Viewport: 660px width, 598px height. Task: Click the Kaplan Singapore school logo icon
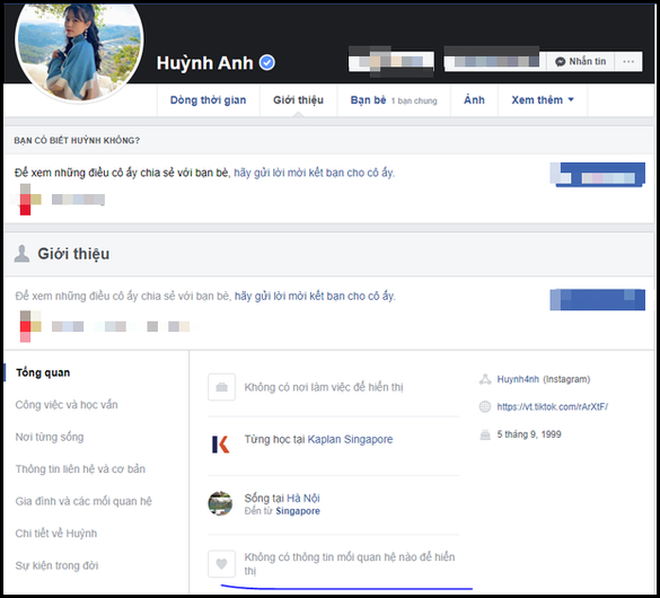tap(220, 444)
